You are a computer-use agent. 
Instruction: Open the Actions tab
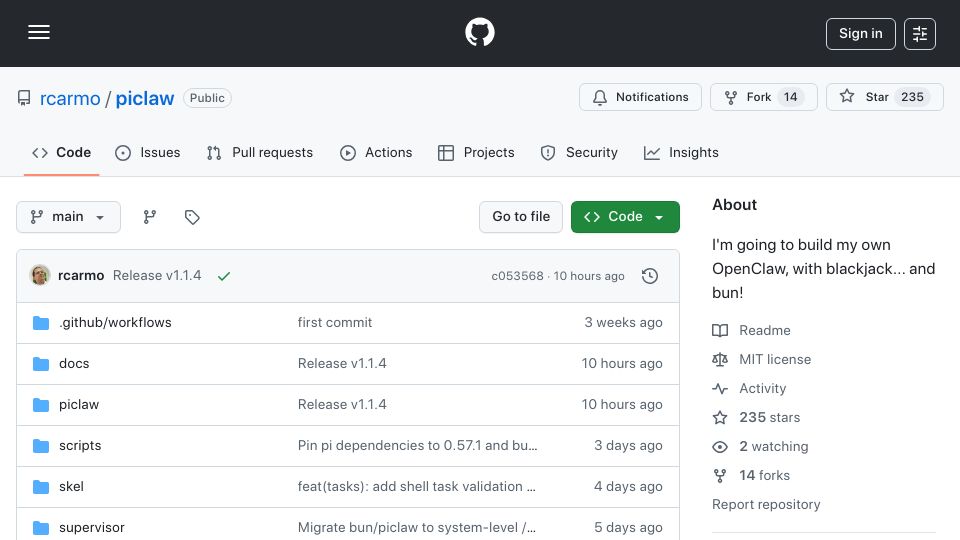(376, 152)
